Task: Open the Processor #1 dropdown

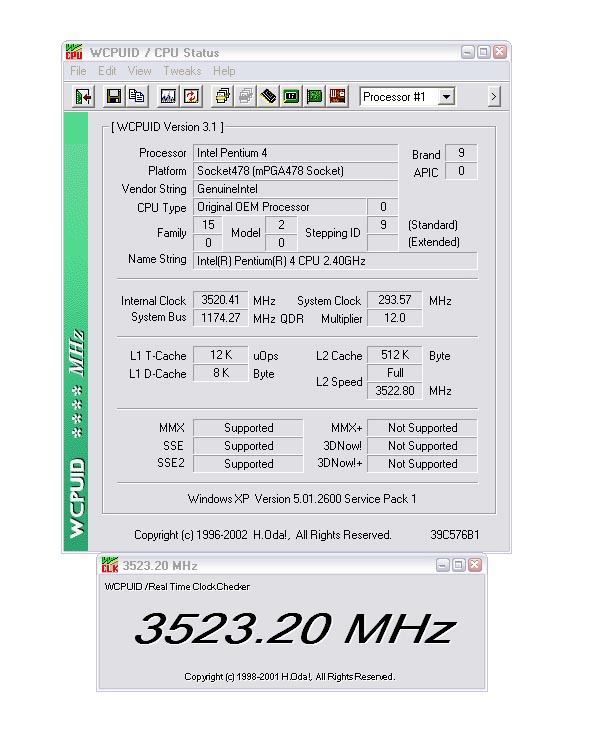Action: pyautogui.click(x=447, y=97)
